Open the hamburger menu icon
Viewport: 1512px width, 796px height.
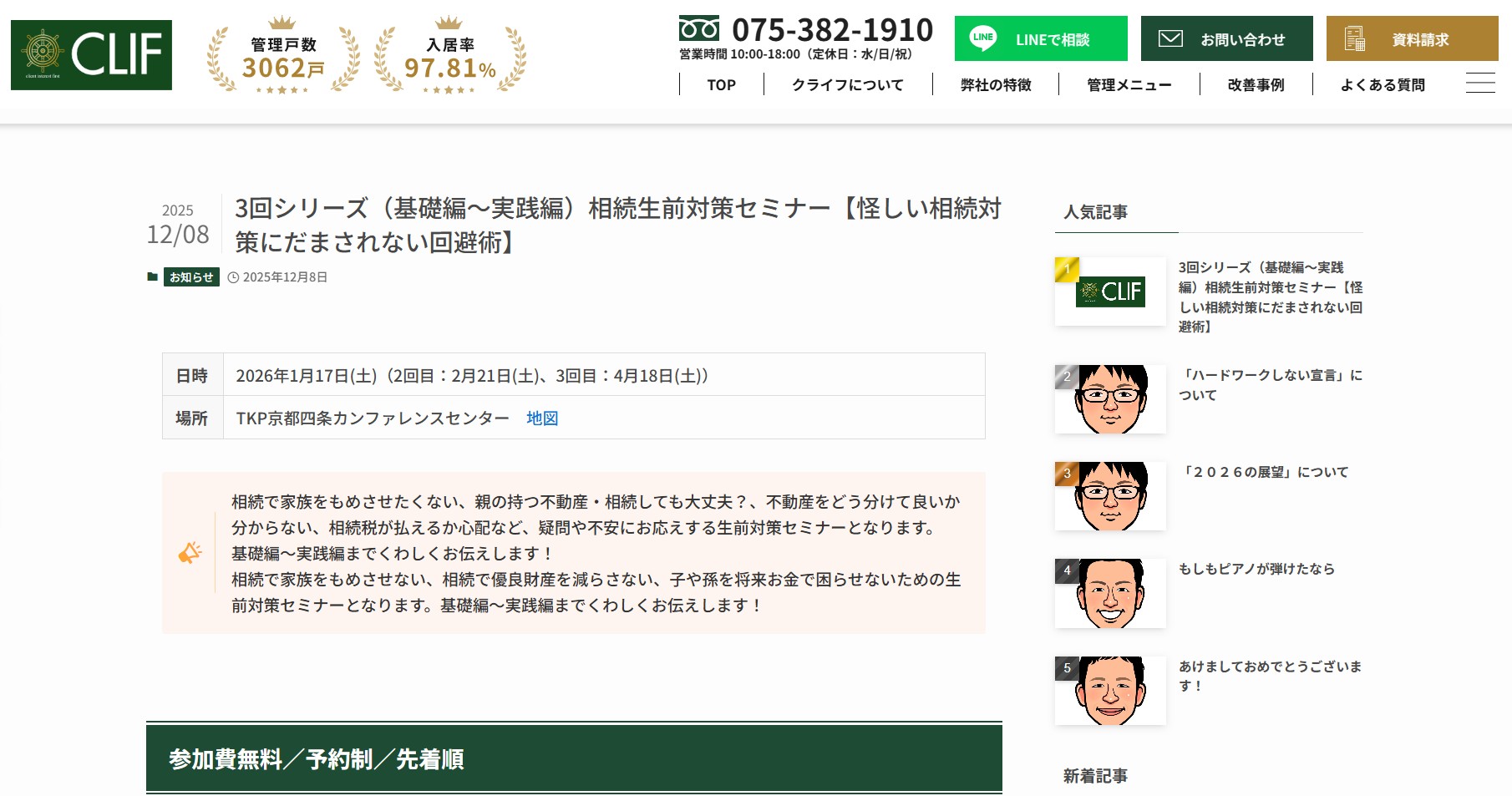point(1479,84)
